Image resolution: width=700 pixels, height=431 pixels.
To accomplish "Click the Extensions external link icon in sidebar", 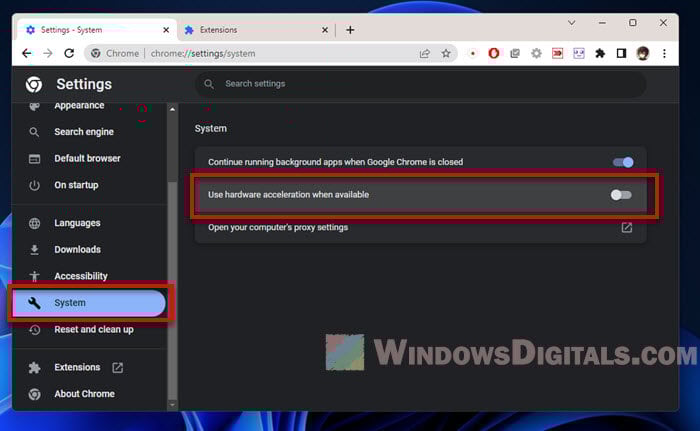I will [x=117, y=368].
